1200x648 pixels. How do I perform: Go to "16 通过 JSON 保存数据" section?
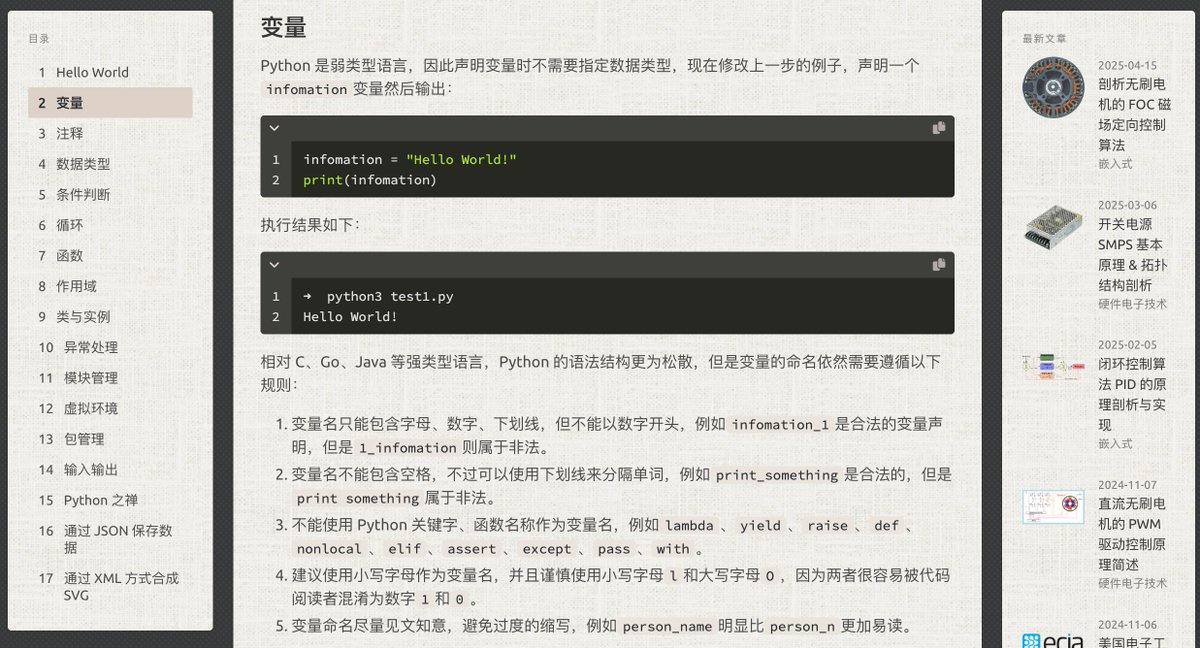[110, 539]
